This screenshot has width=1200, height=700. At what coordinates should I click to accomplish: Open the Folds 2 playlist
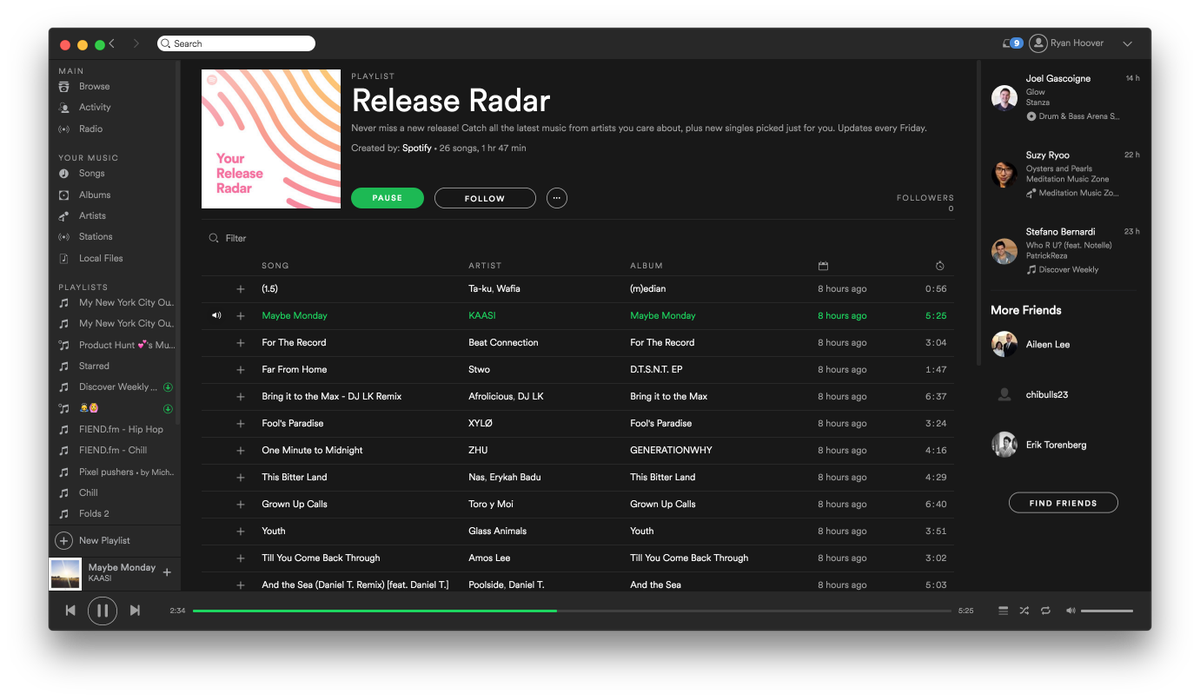coord(94,514)
